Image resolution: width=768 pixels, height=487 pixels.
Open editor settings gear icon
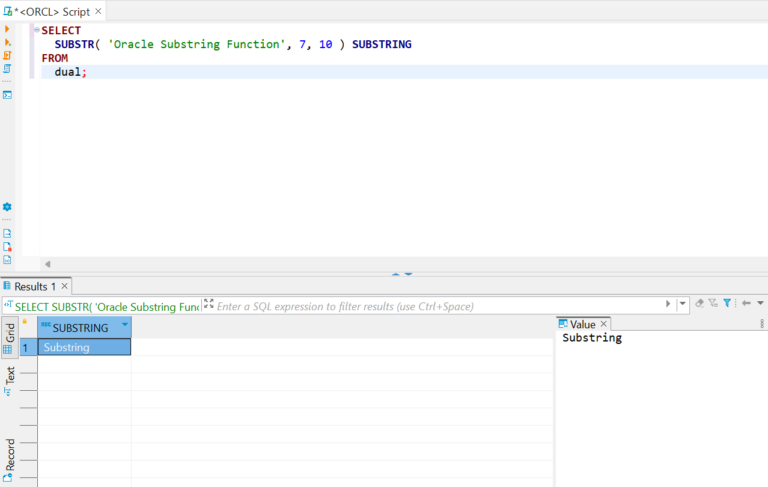[7, 207]
